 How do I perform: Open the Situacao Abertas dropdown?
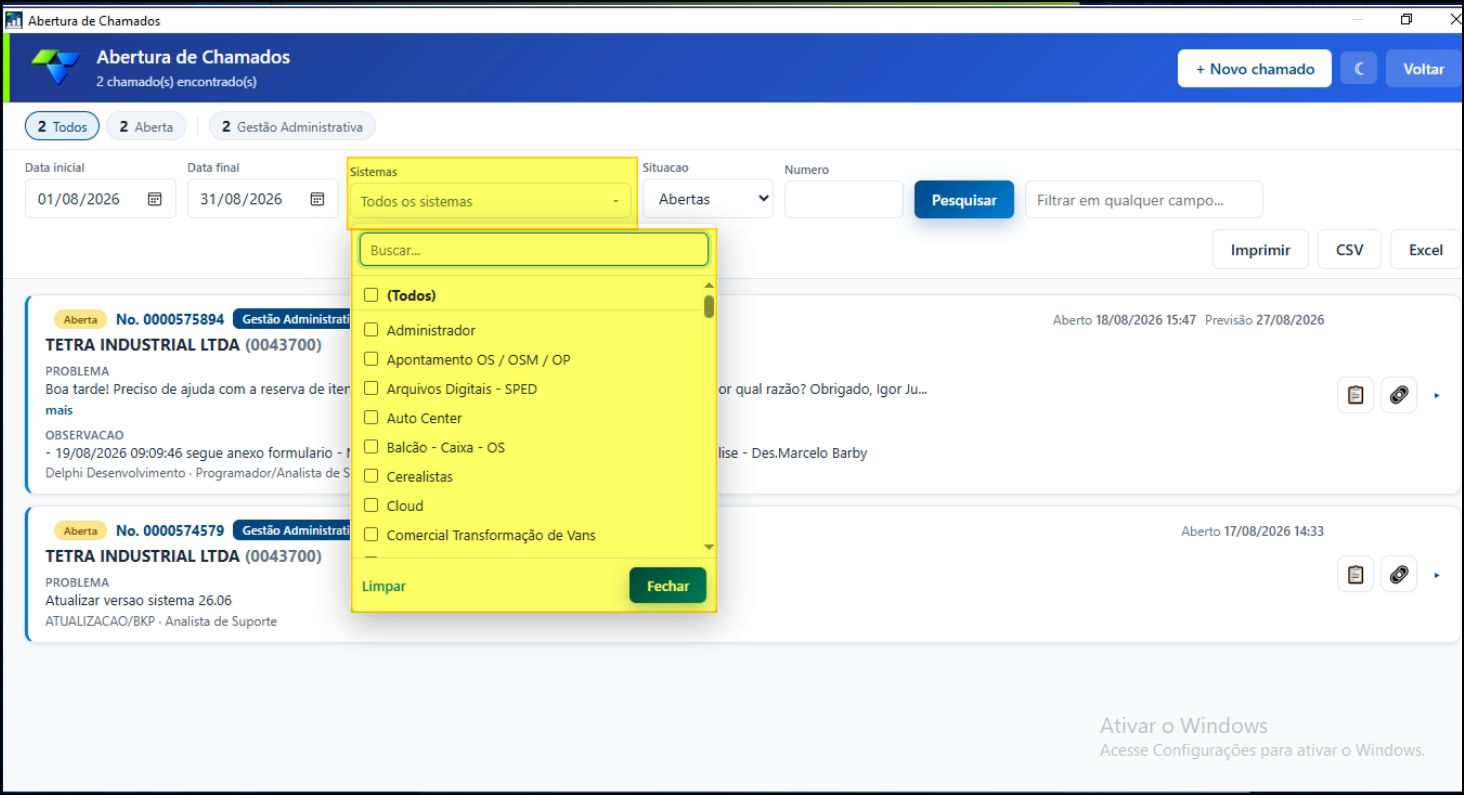click(708, 199)
